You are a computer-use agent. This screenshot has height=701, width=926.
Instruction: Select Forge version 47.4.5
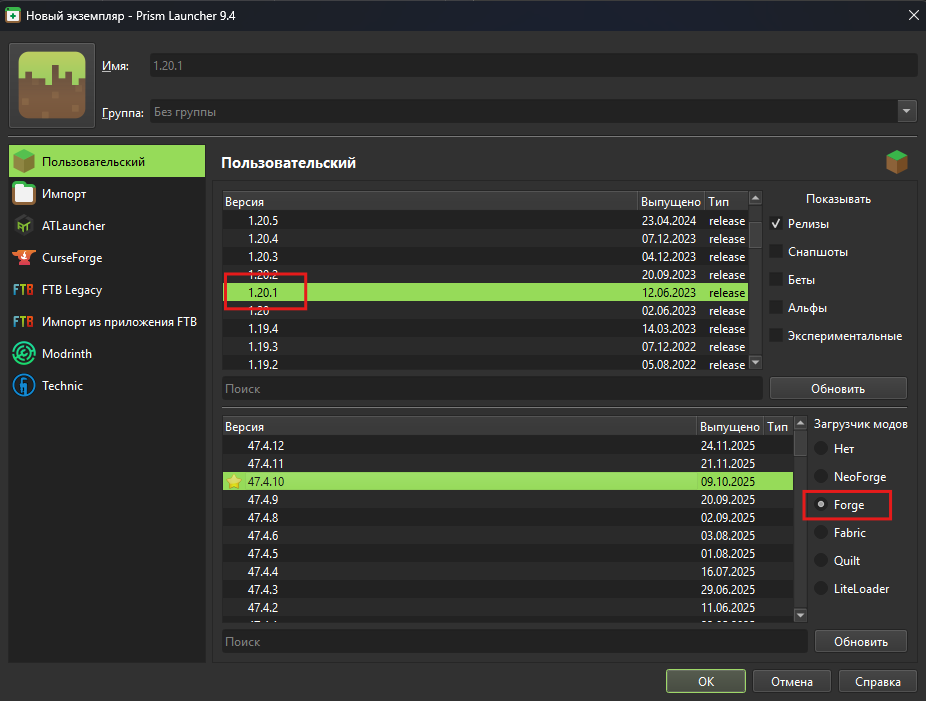point(508,553)
